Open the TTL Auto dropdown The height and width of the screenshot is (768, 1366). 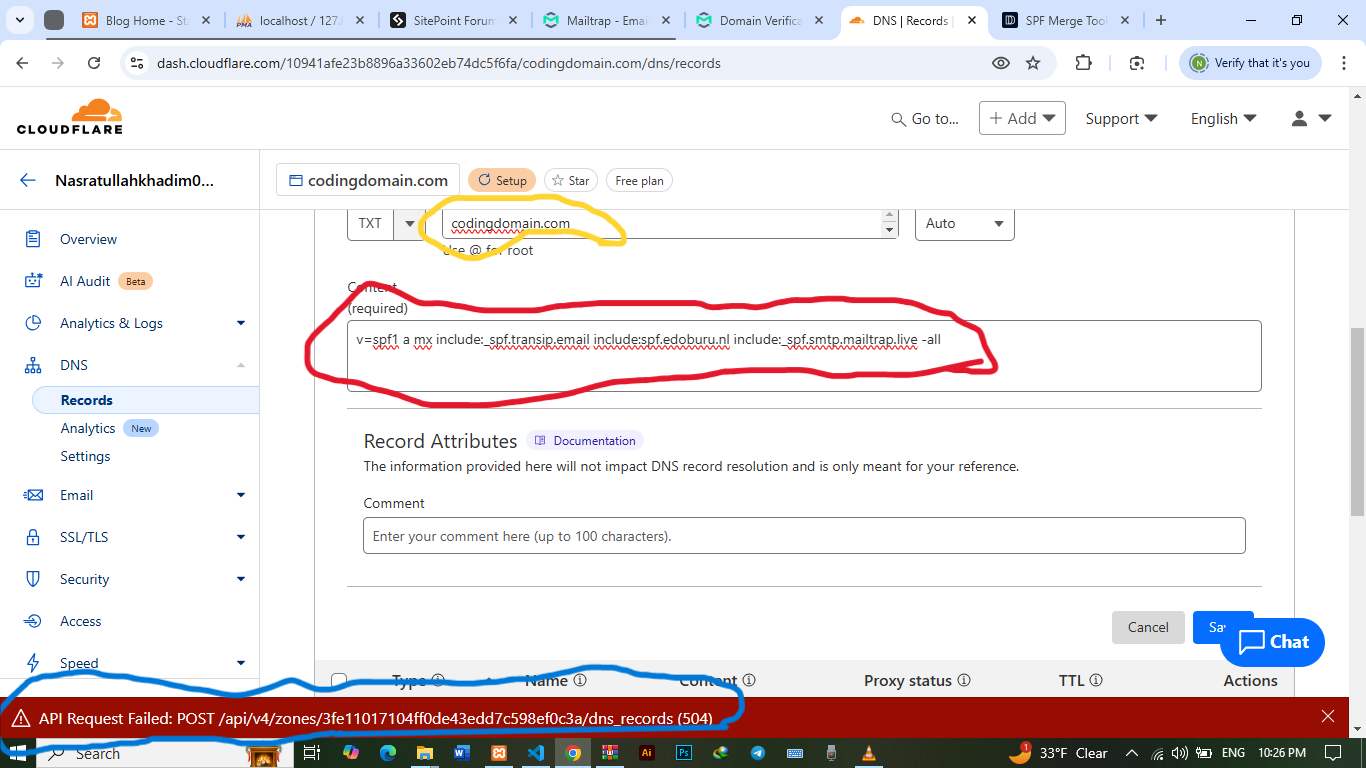tap(965, 223)
